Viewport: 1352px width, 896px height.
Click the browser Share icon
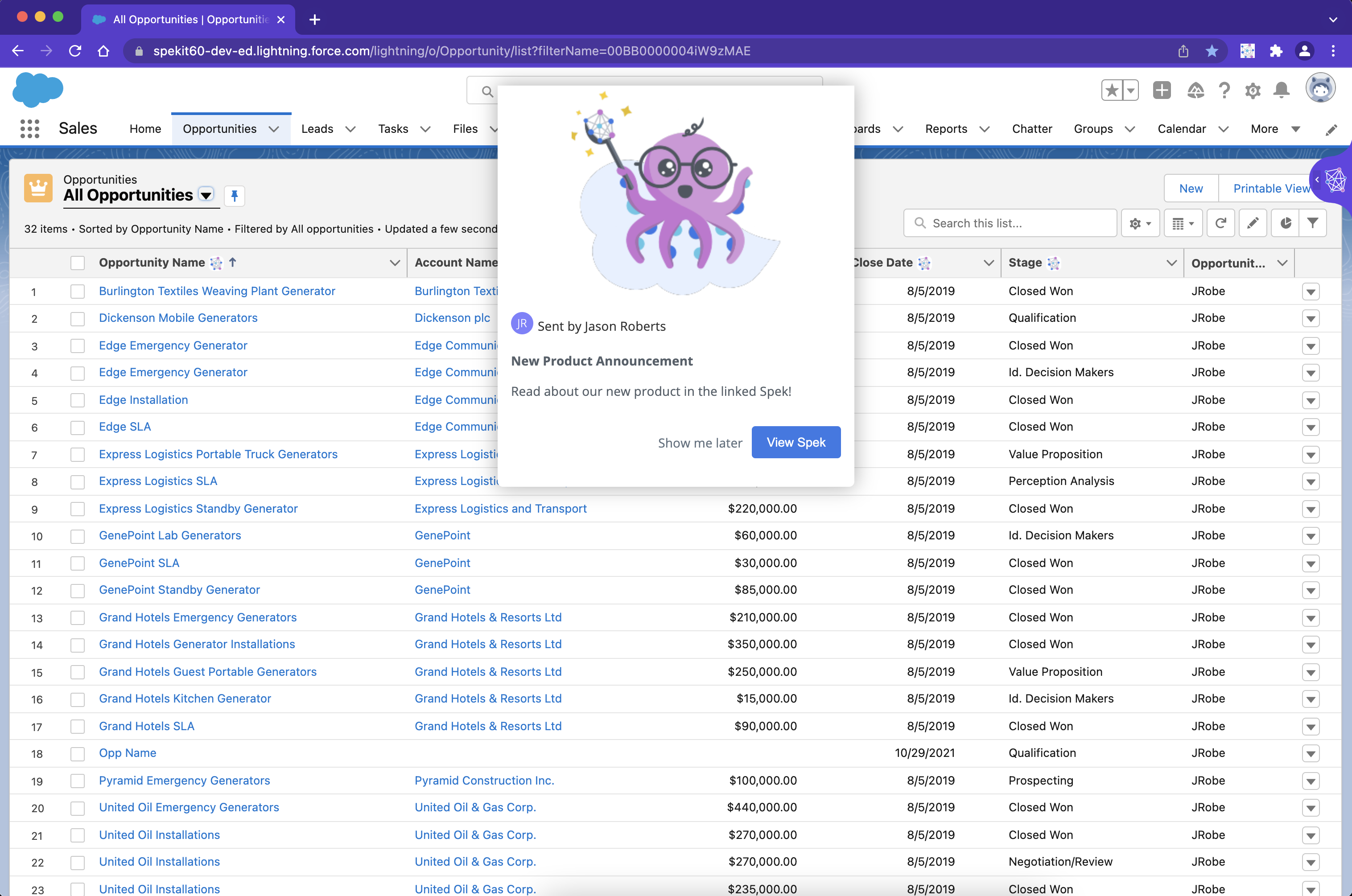[1183, 51]
